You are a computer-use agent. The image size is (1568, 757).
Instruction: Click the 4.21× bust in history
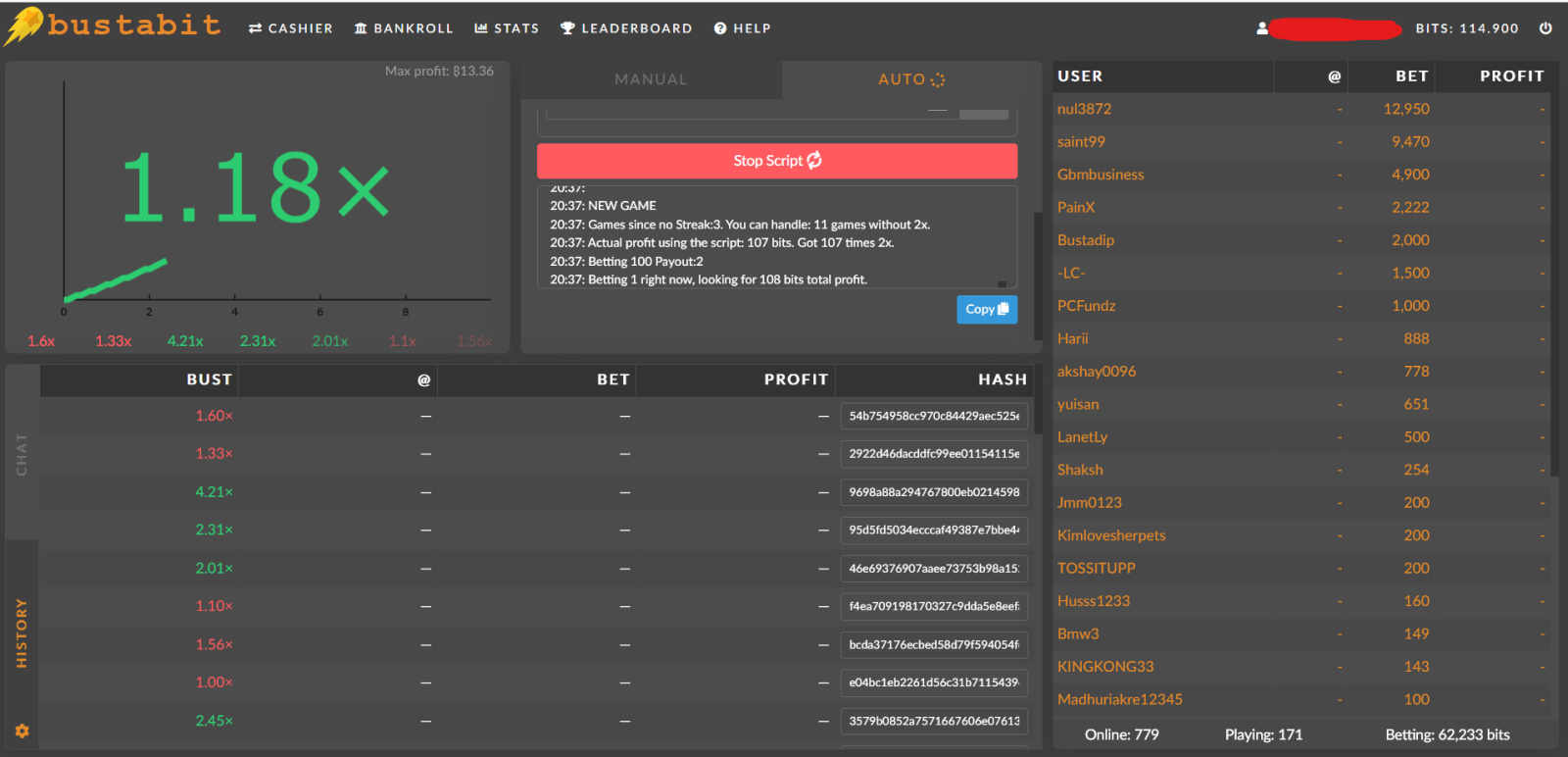214,492
